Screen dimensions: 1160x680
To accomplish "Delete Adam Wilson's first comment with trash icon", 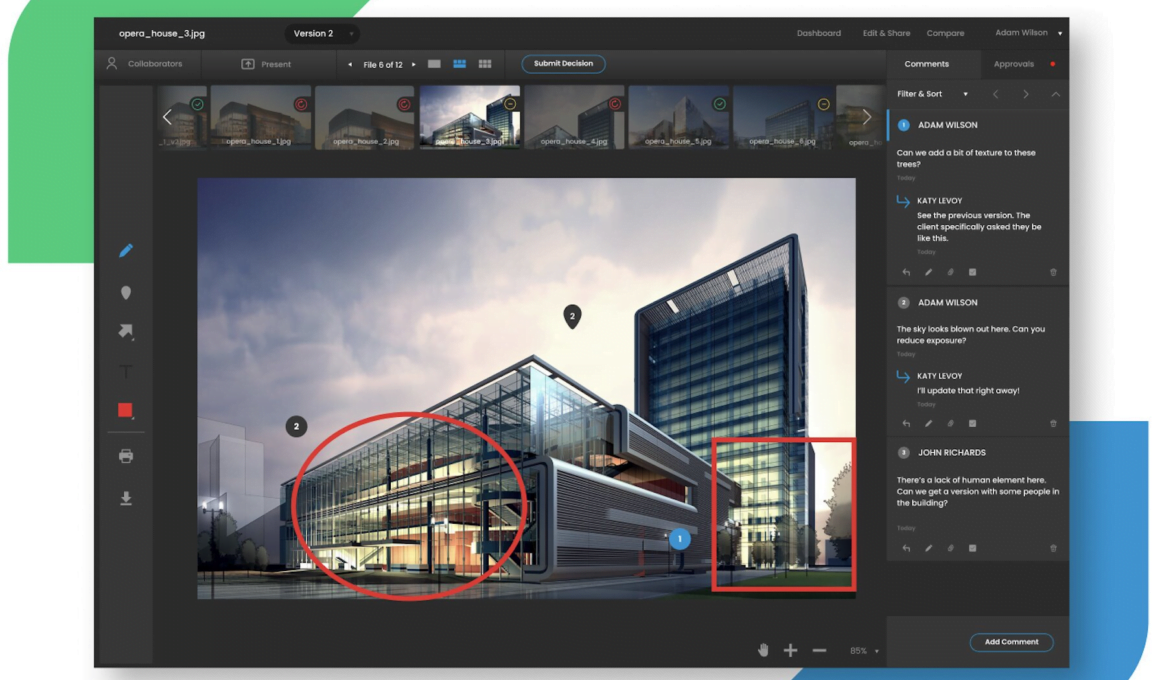I will 1053,272.
